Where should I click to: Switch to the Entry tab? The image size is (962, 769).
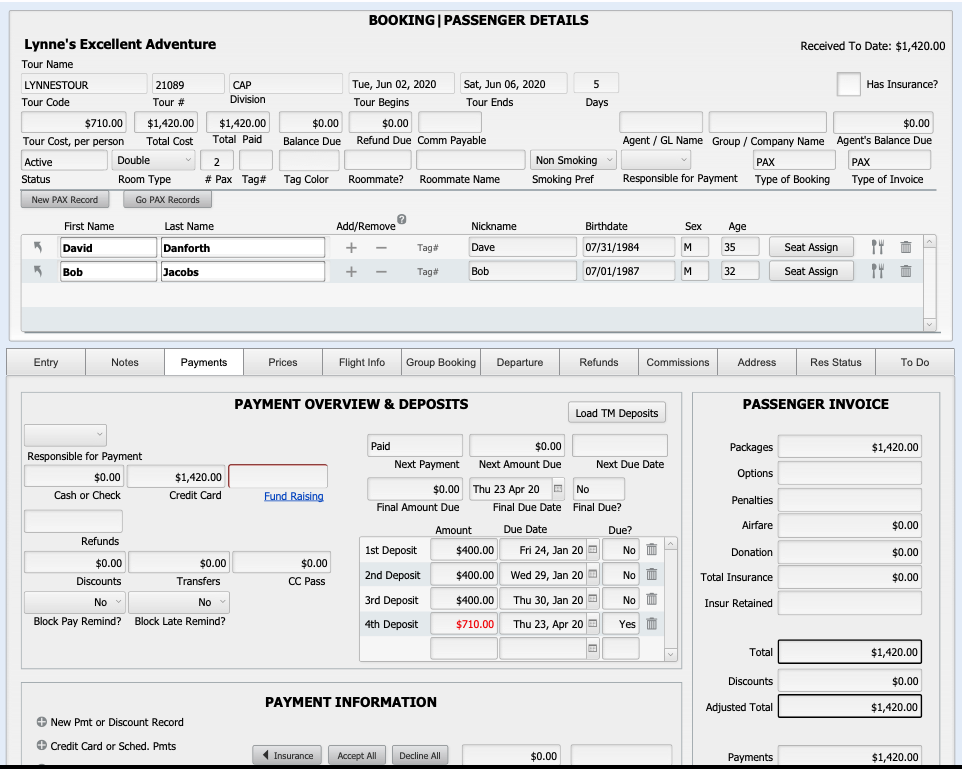pos(46,362)
